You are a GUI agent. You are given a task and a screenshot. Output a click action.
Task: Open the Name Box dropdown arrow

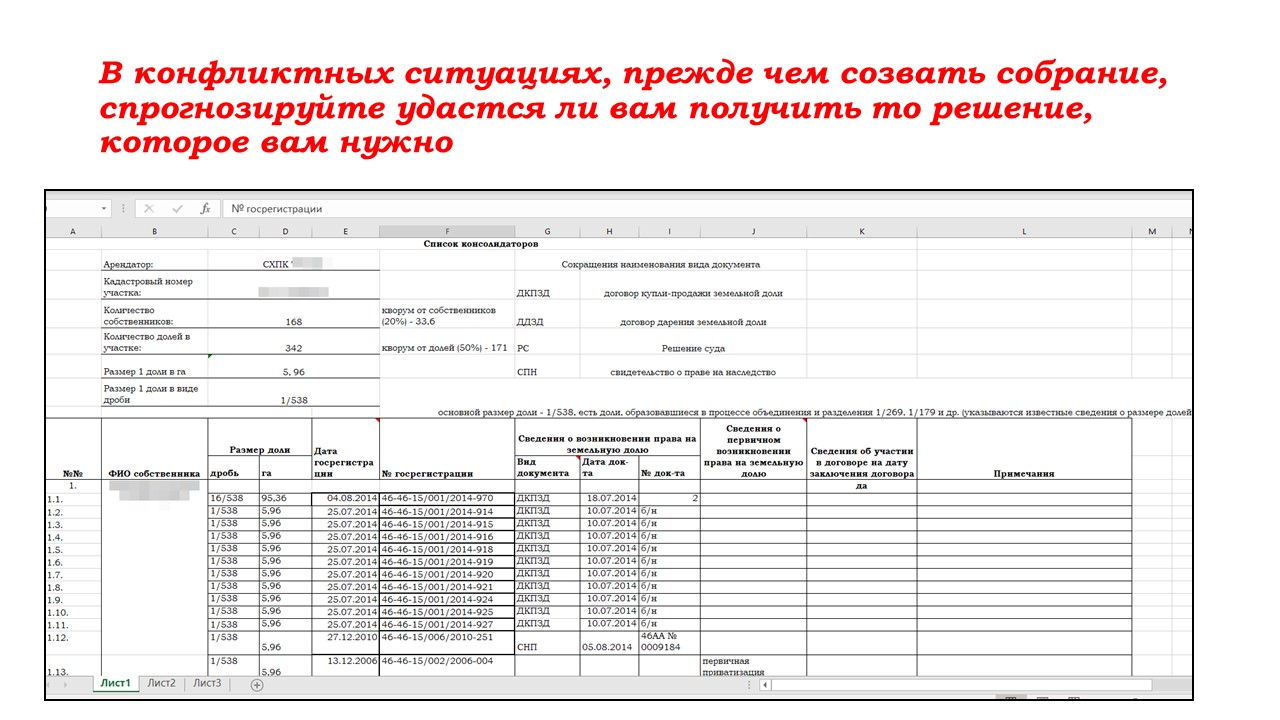tap(104, 208)
